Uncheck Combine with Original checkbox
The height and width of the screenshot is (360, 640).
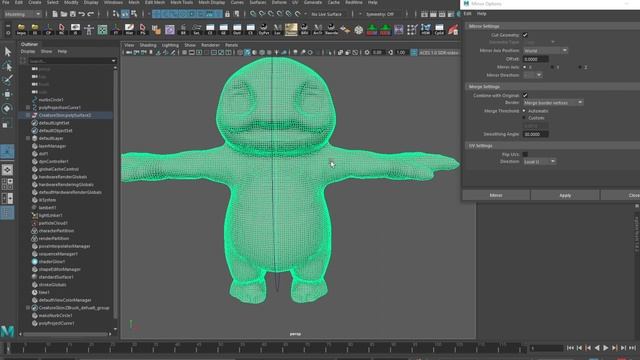click(525, 95)
